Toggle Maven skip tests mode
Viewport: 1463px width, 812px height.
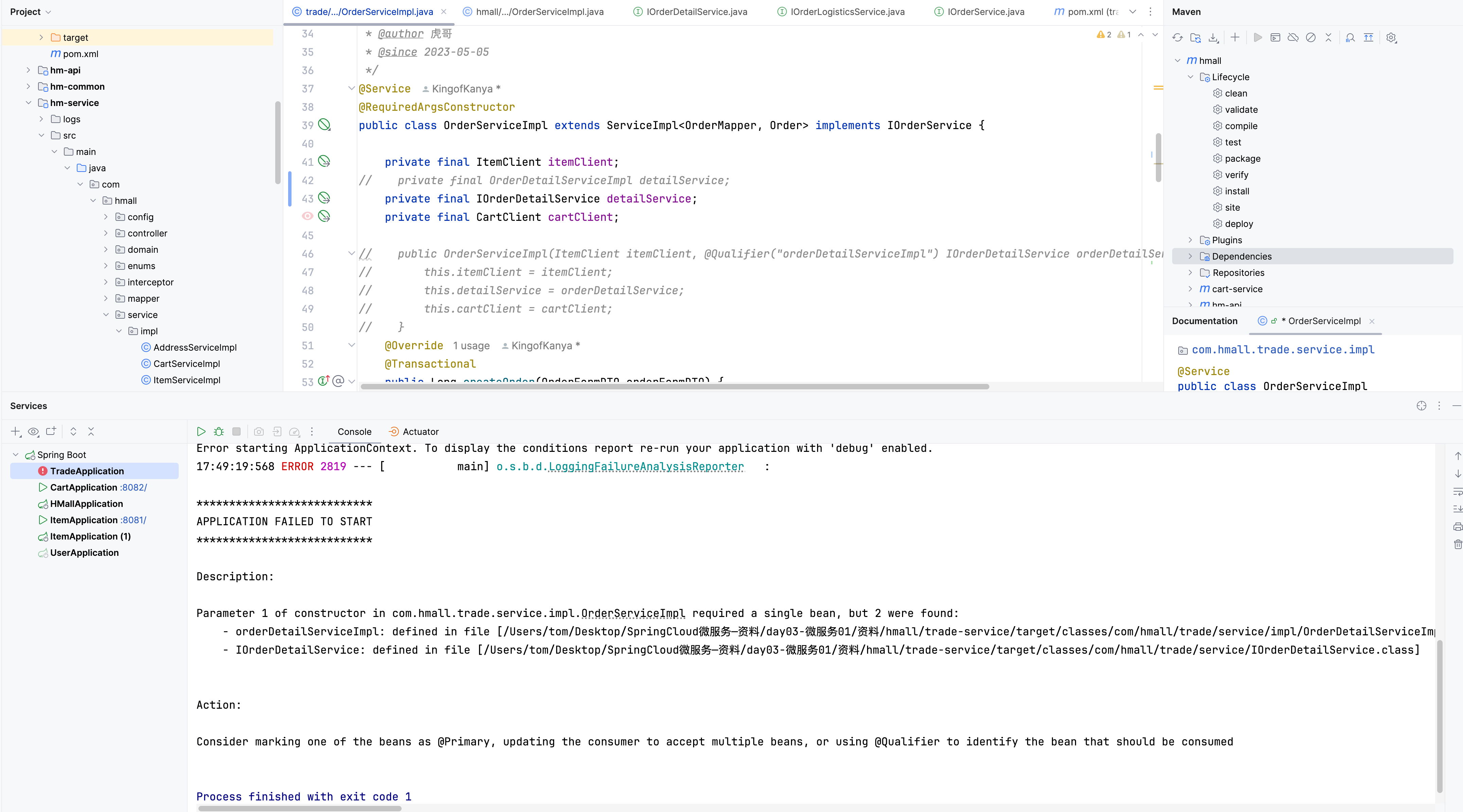[x=1311, y=37]
